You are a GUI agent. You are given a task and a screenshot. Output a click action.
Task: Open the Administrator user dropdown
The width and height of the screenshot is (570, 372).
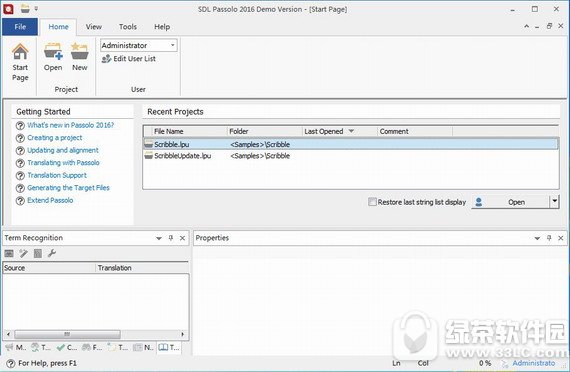(173, 45)
